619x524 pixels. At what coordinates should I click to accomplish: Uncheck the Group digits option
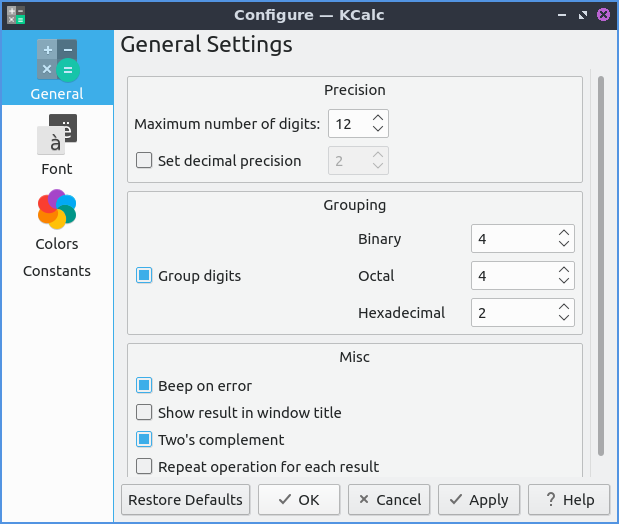(x=145, y=276)
